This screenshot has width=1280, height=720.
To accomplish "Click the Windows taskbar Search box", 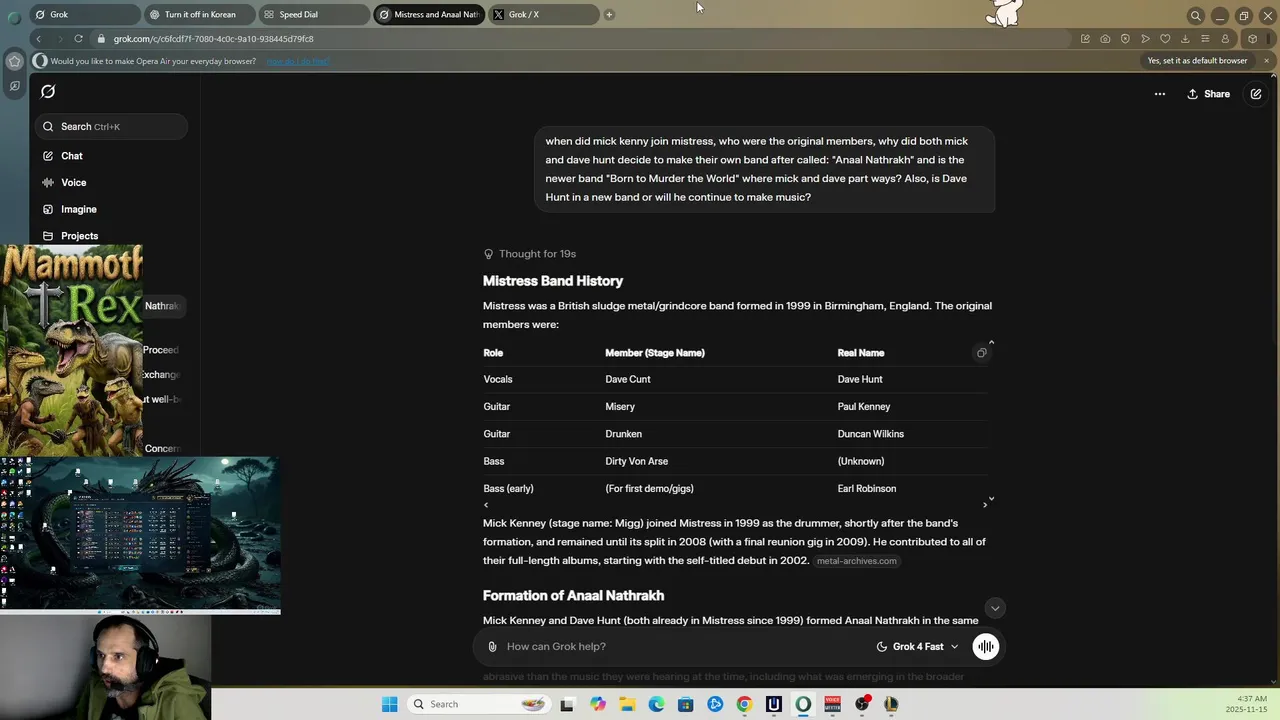I will [x=480, y=704].
